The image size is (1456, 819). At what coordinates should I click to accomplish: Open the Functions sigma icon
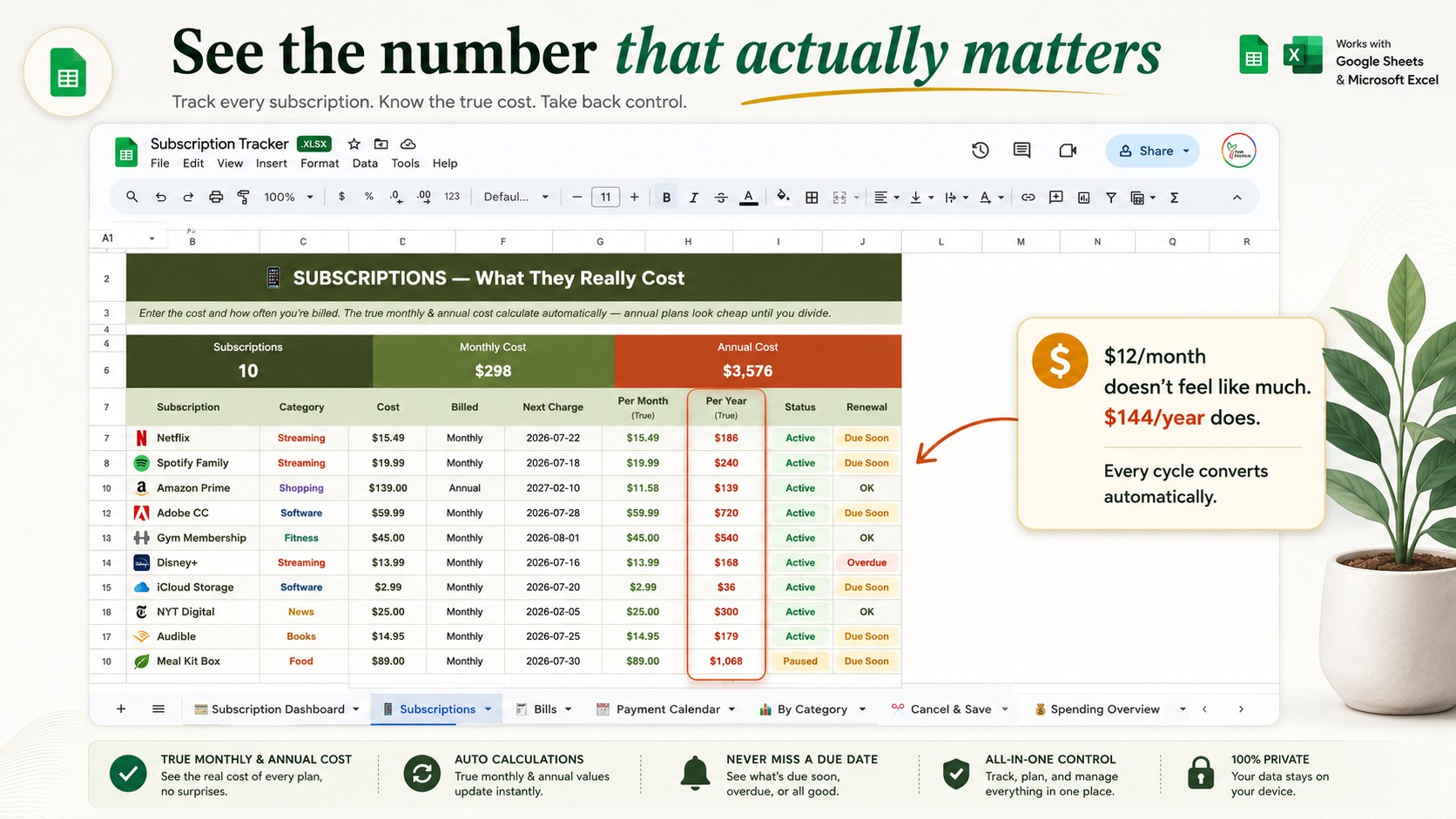tap(1175, 198)
